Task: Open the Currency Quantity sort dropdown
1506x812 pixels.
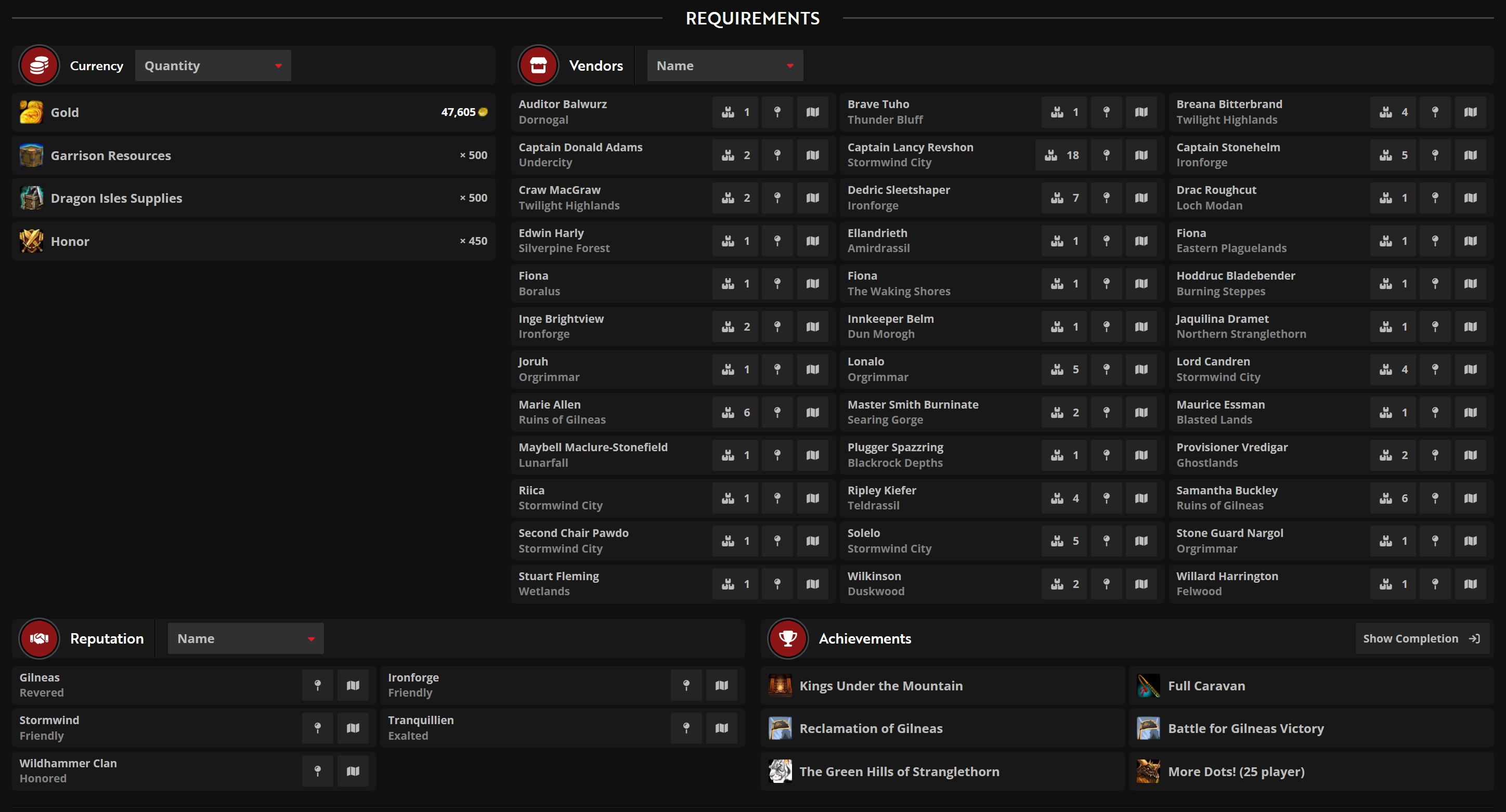Action: pyautogui.click(x=213, y=66)
